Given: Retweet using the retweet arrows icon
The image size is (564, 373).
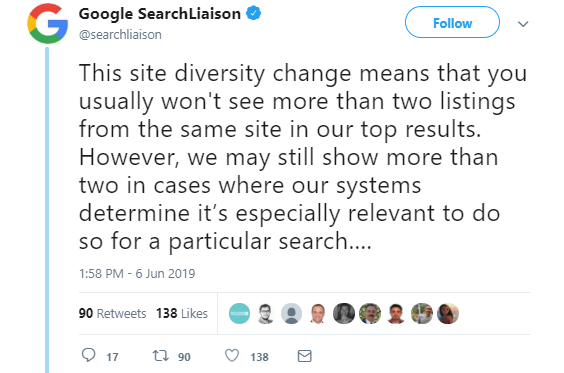Looking at the screenshot, I should click(x=160, y=356).
